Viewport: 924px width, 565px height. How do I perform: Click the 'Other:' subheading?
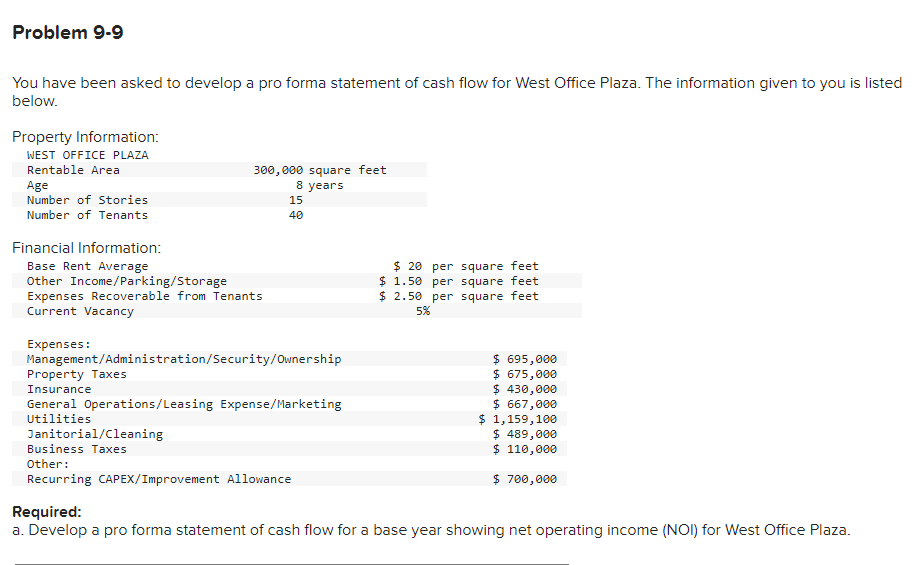[48, 464]
